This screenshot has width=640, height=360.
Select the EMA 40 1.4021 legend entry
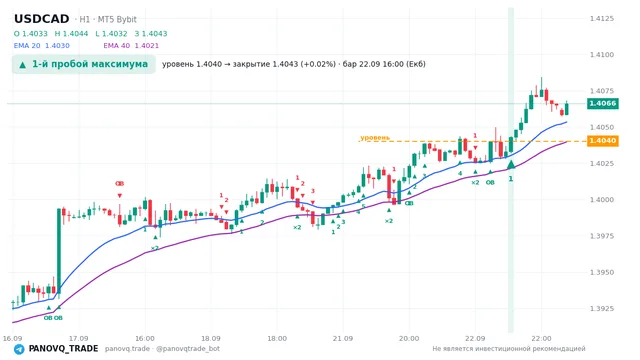[x=131, y=46]
